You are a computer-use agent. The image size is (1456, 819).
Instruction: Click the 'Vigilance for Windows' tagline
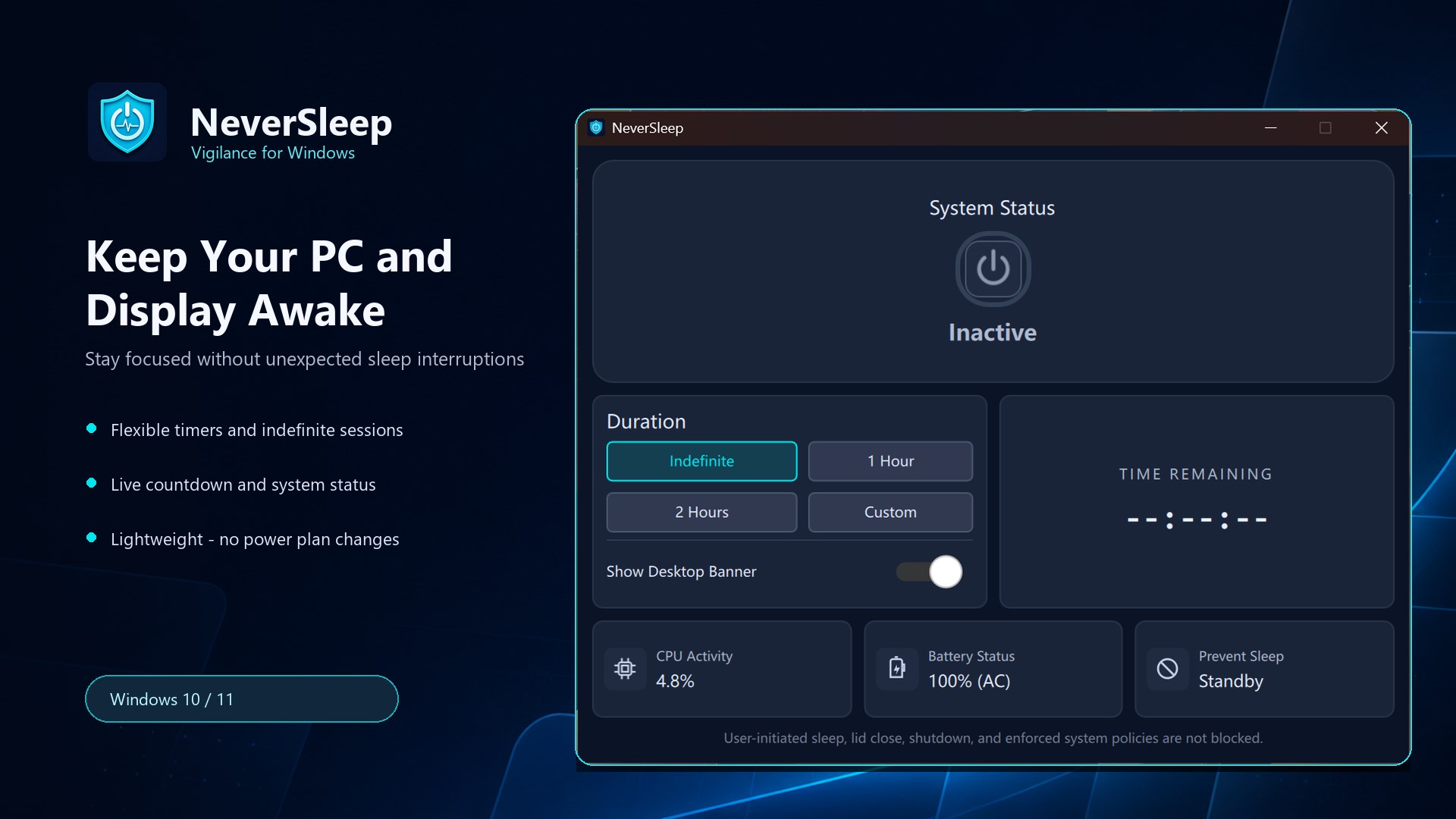point(273,153)
